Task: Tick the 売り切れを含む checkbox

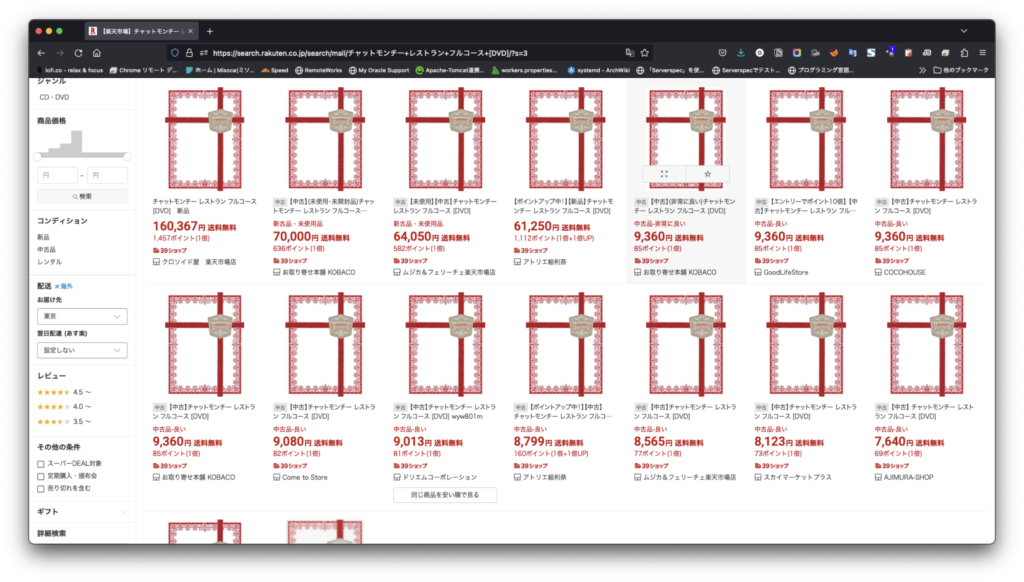Action: [41, 488]
